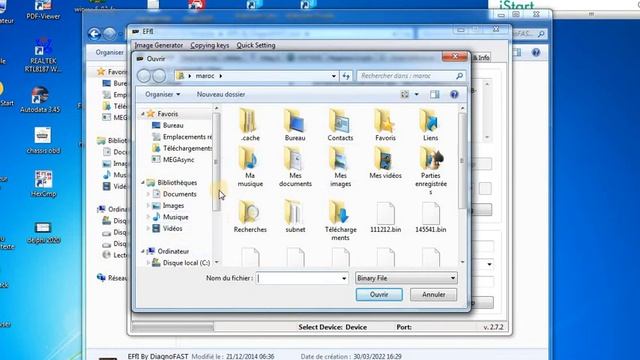Open the Mes vidéos folder
This screenshot has width=640, height=360.
pyautogui.click(x=385, y=163)
